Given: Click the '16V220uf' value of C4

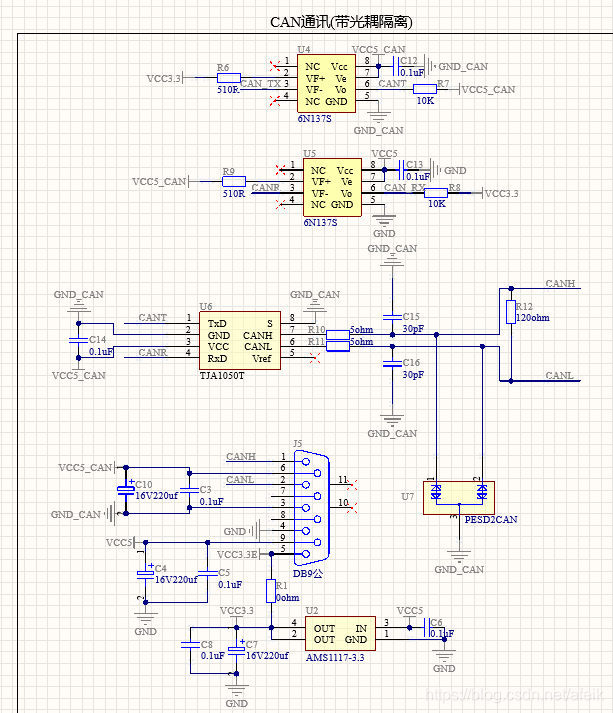Looking at the screenshot, I should tap(176, 580).
